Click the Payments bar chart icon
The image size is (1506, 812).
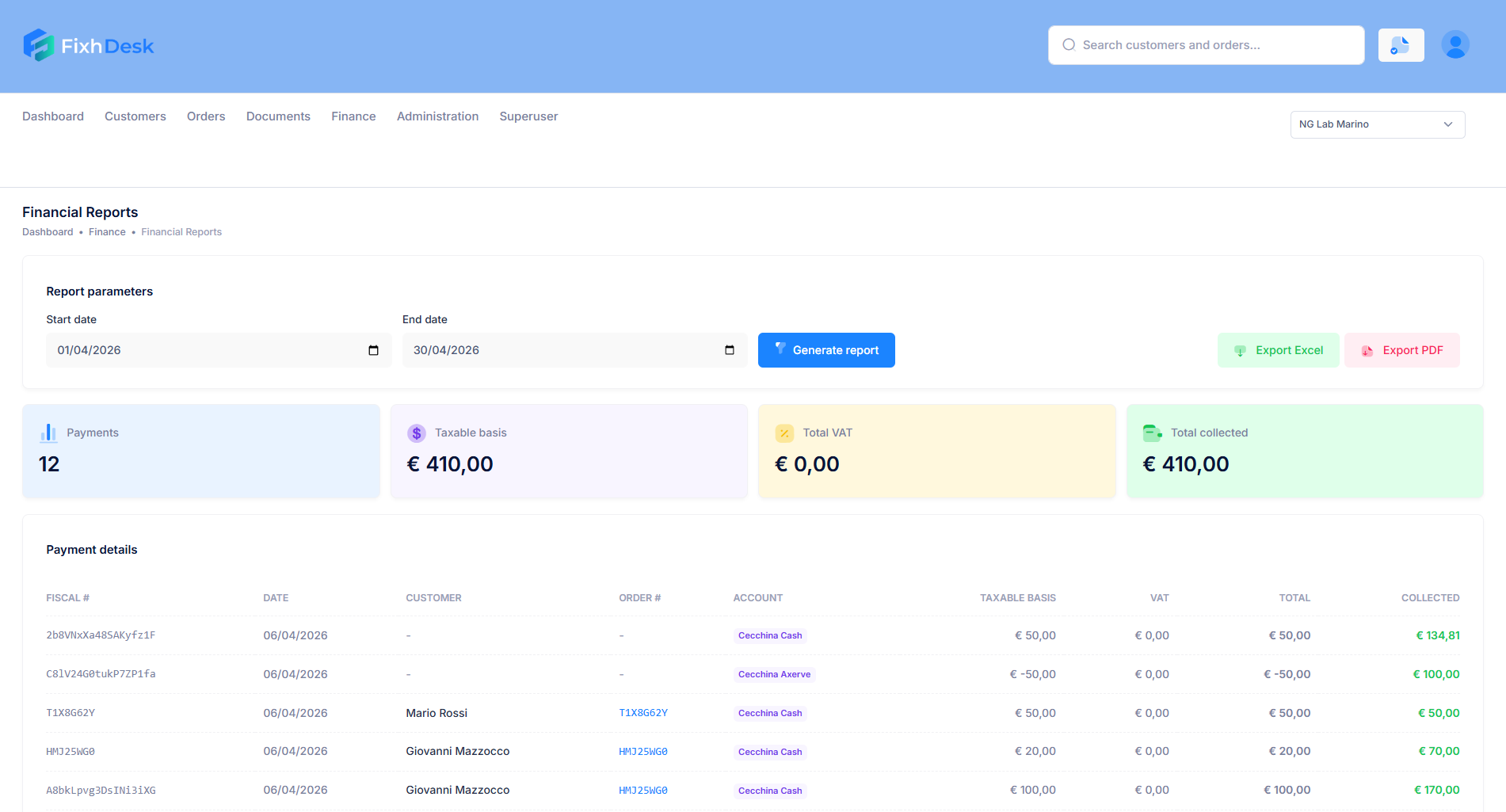pyautogui.click(x=48, y=433)
